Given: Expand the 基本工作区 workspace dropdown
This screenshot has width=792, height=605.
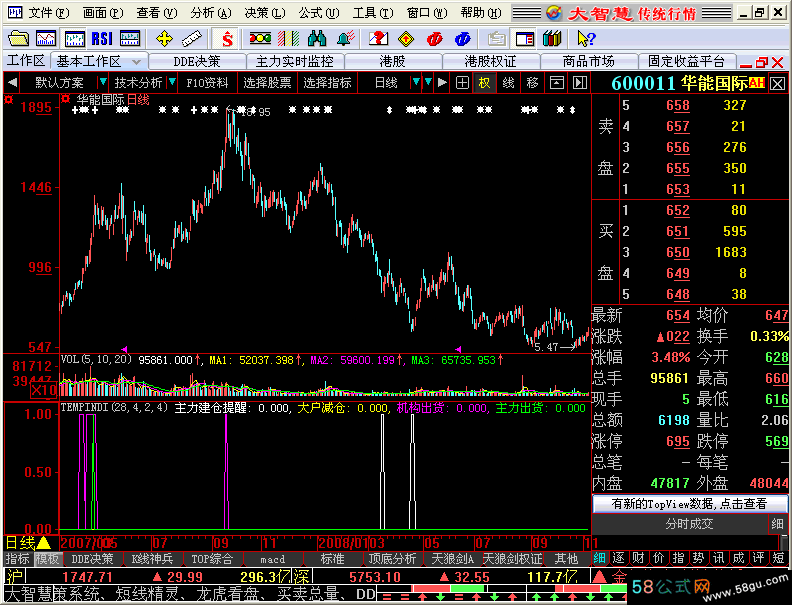Looking at the screenshot, I should [136, 62].
